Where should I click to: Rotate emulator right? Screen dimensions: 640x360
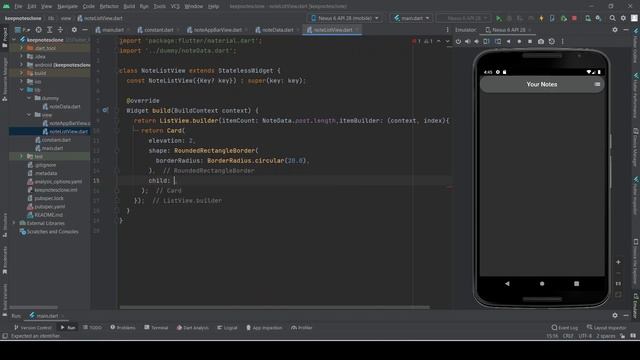coord(498,41)
